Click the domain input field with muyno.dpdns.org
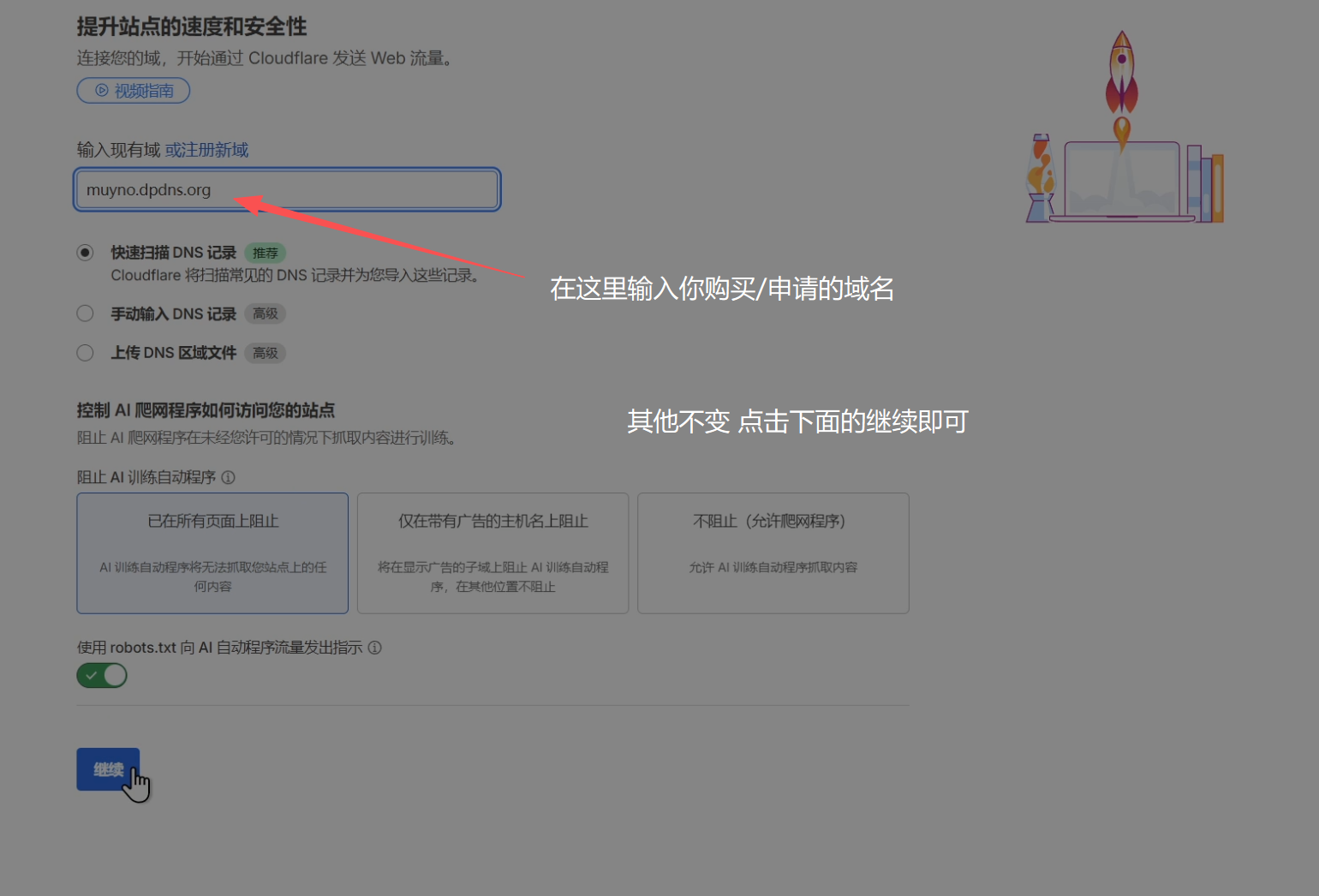 pyautogui.click(x=287, y=190)
